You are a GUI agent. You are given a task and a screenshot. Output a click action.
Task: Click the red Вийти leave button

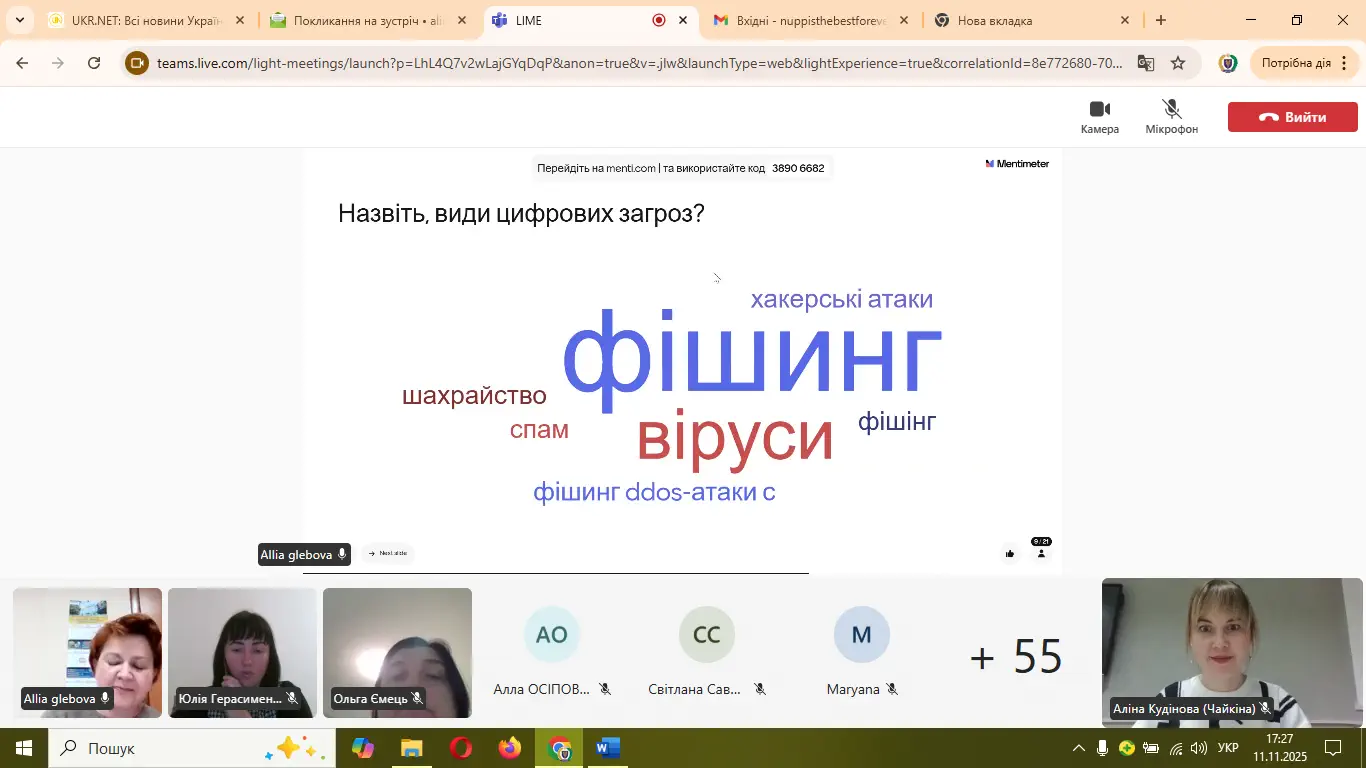(1292, 117)
